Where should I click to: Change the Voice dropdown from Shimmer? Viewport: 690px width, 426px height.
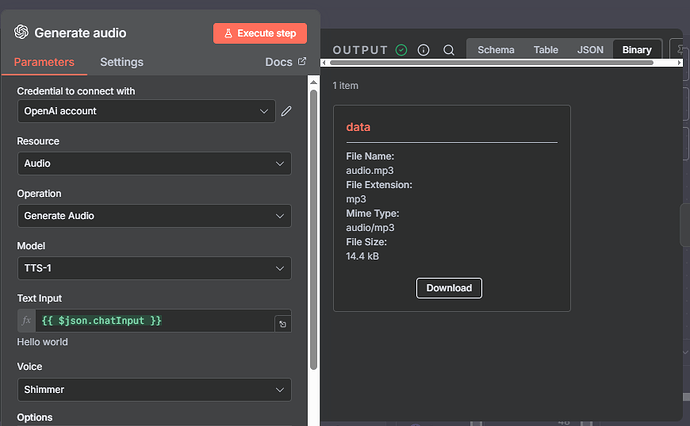(x=154, y=389)
